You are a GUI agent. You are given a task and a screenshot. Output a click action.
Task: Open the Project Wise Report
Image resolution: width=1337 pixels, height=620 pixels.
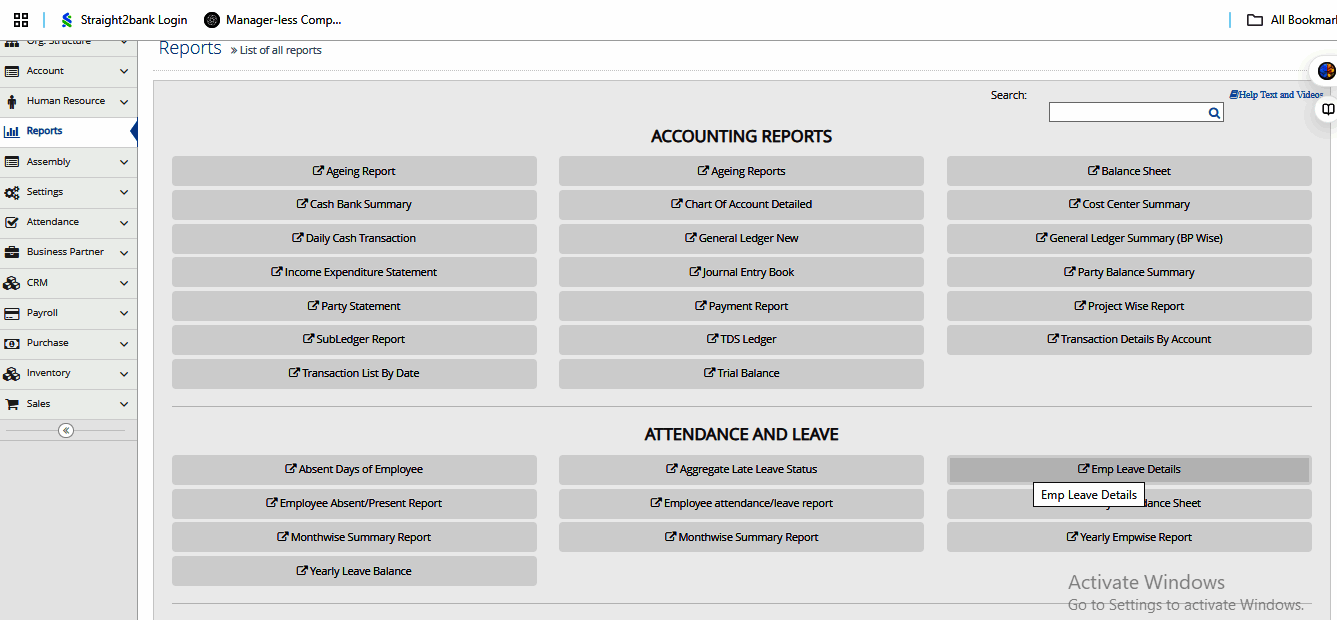coord(1129,306)
